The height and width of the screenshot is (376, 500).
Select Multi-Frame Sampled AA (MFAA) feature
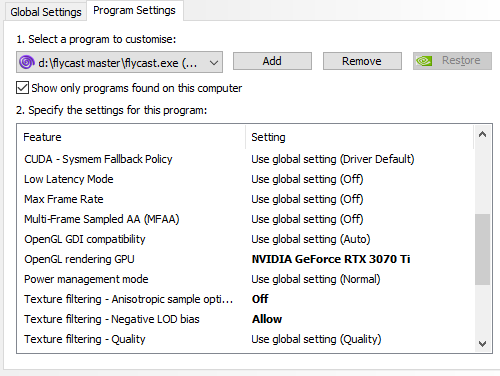coord(102,219)
